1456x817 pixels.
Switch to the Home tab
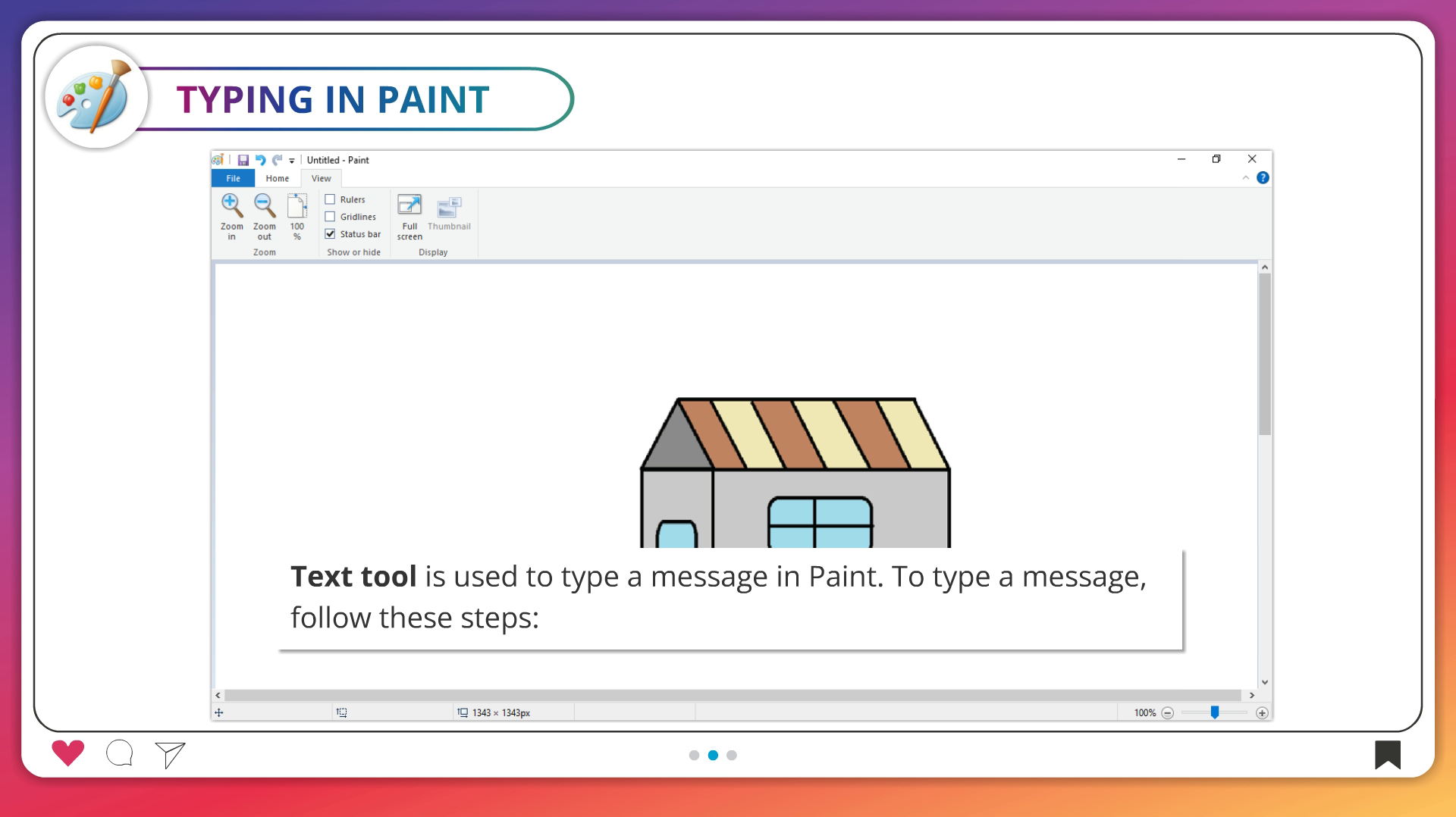click(x=277, y=179)
